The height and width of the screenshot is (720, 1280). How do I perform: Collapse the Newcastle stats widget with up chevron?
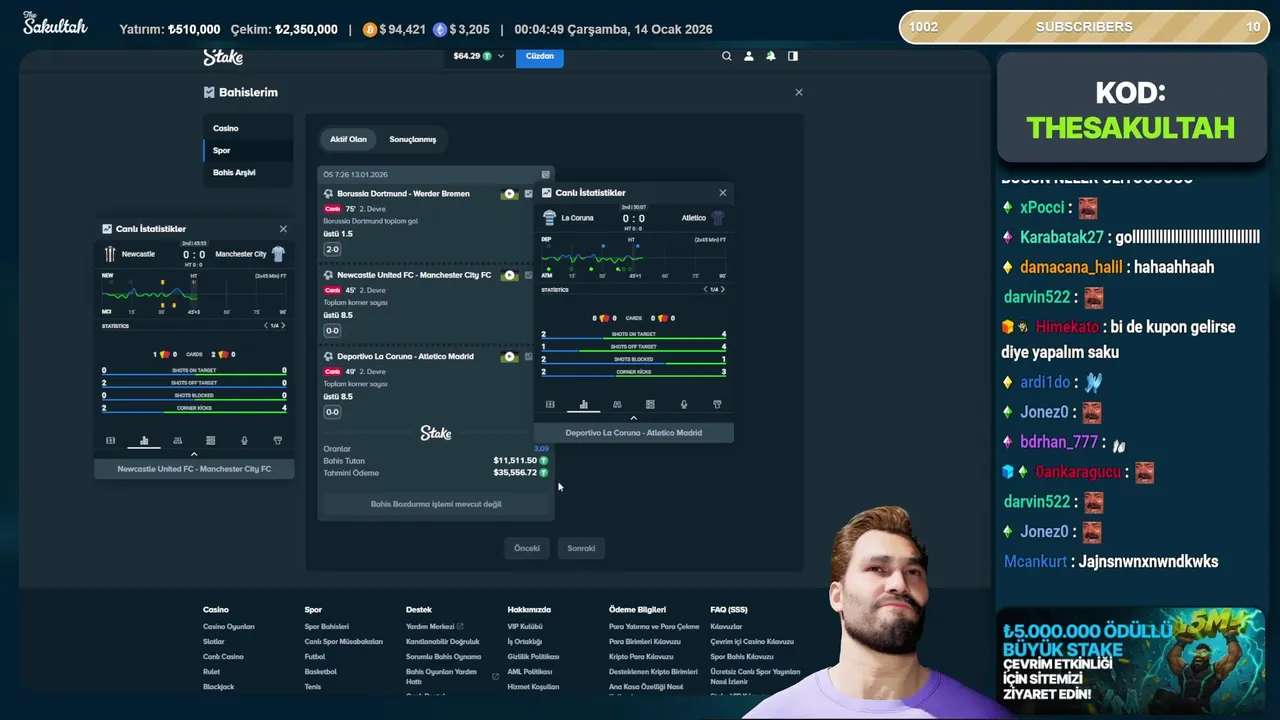point(194,454)
